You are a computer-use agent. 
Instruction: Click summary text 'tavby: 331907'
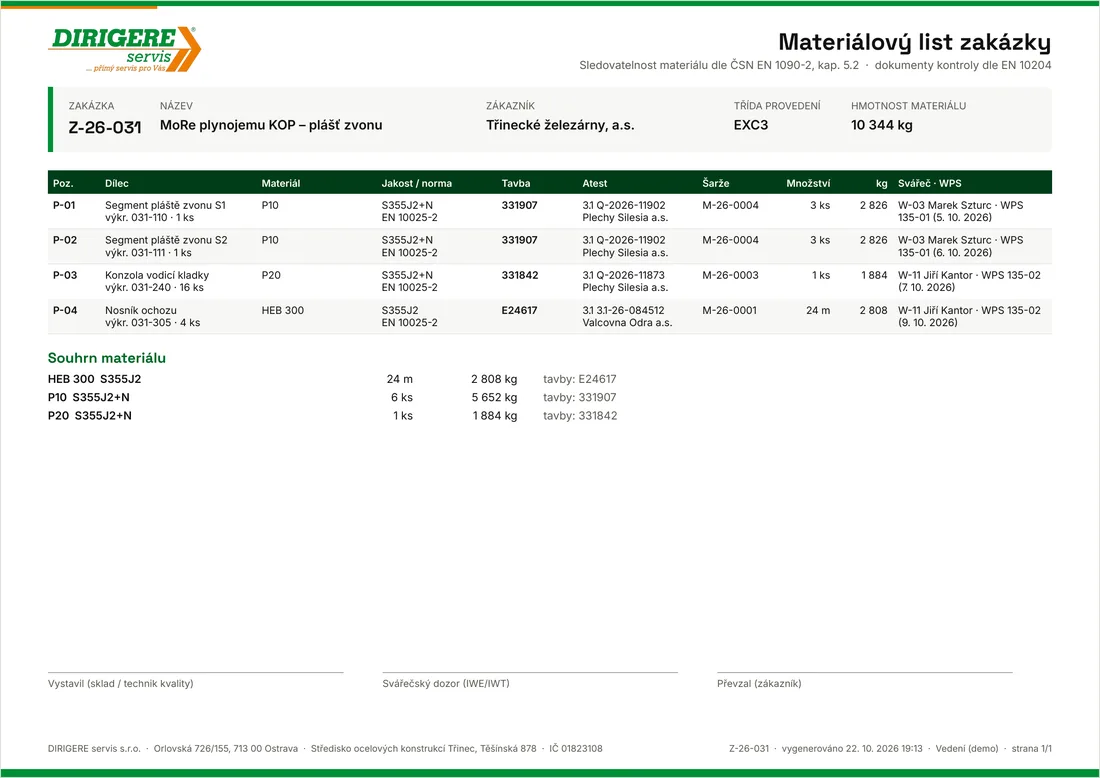[x=580, y=397]
